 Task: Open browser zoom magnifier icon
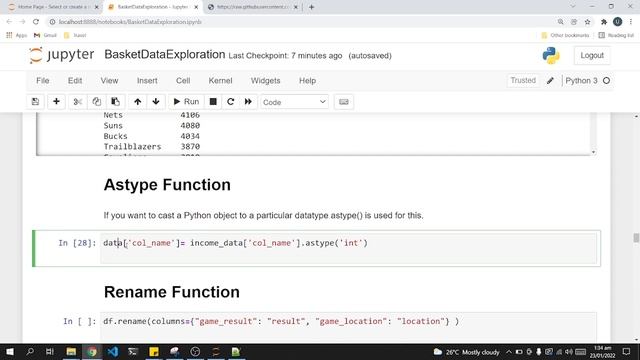pos(561,22)
